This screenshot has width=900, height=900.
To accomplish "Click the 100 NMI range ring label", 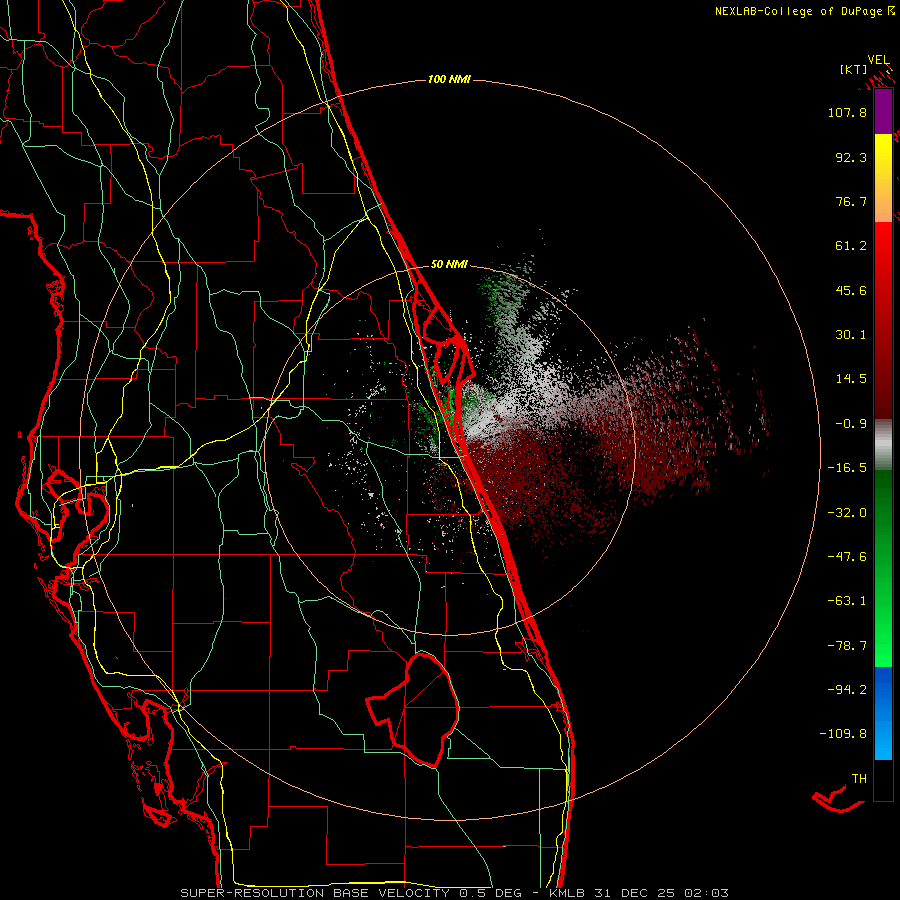I will [449, 79].
